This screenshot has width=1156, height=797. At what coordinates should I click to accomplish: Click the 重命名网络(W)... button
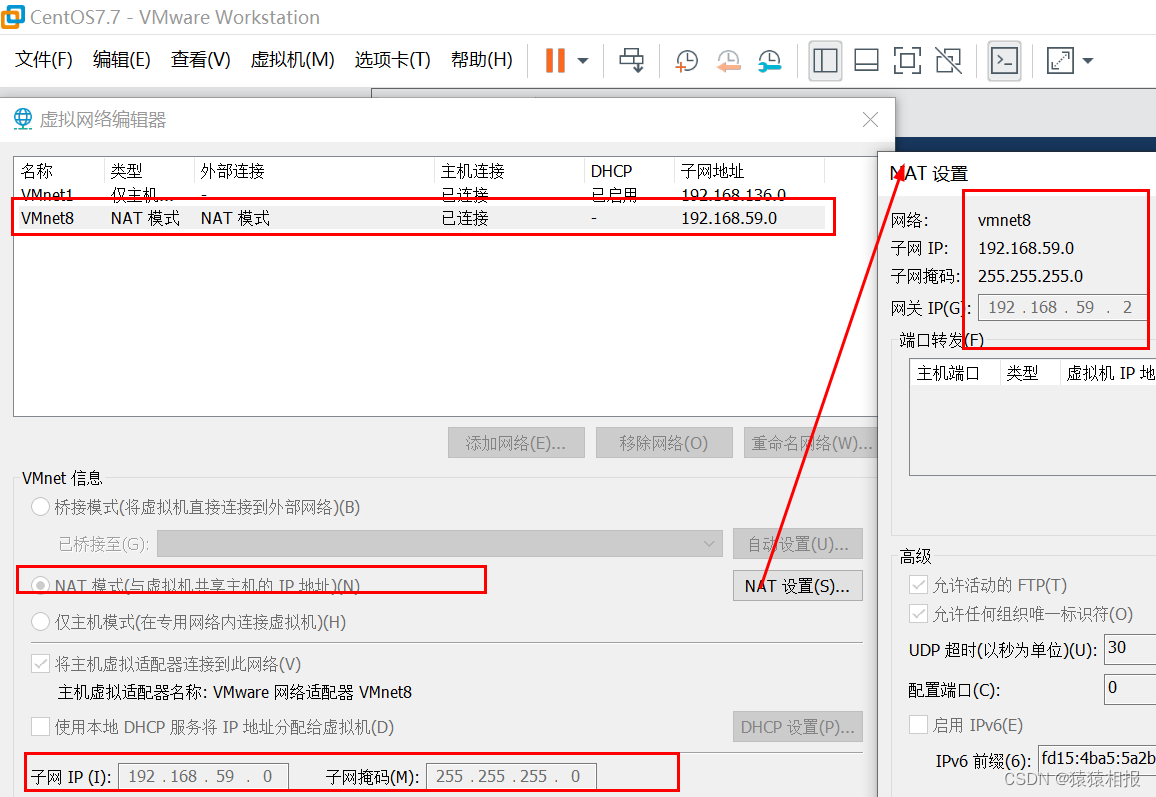coord(811,443)
